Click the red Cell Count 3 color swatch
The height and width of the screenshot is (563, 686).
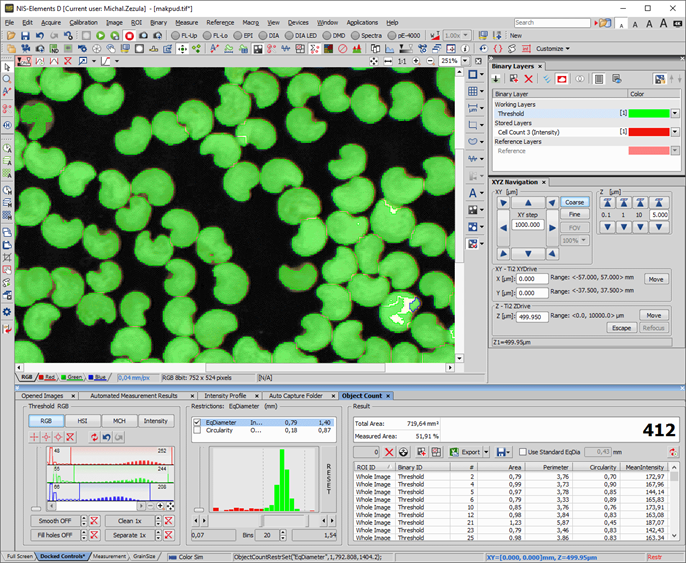point(648,132)
